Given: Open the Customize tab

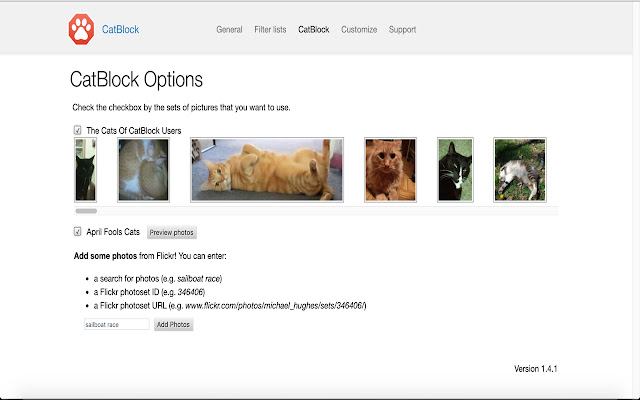Looking at the screenshot, I should [x=359, y=30].
